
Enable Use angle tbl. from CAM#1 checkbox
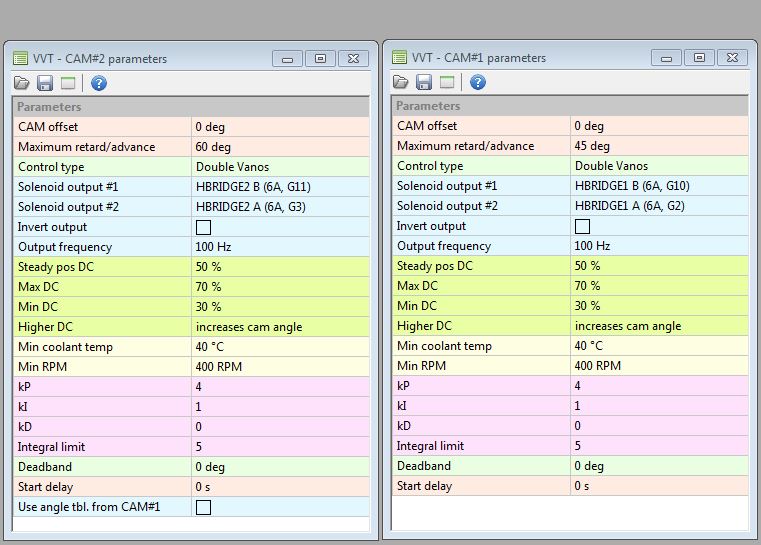[203, 507]
